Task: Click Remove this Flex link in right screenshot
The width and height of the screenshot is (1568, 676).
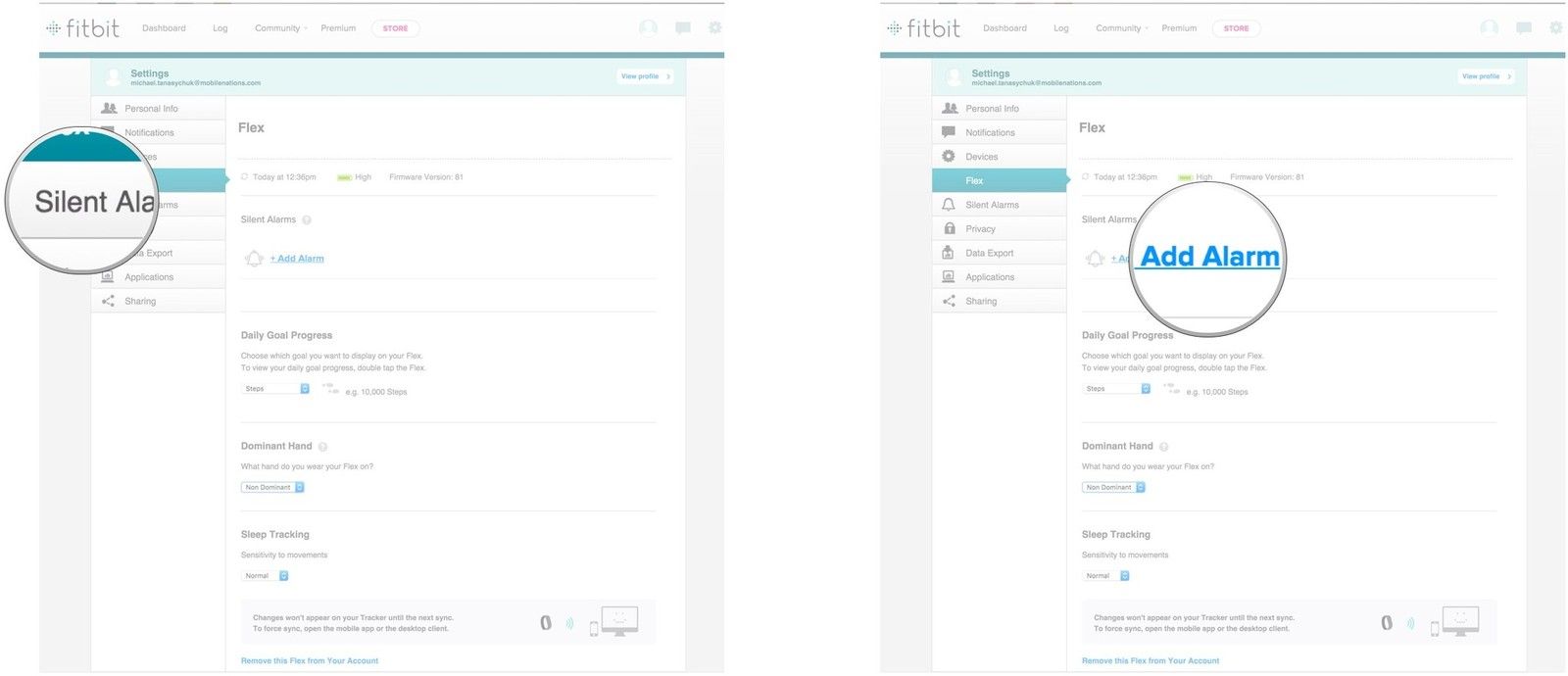Action: [x=1150, y=661]
